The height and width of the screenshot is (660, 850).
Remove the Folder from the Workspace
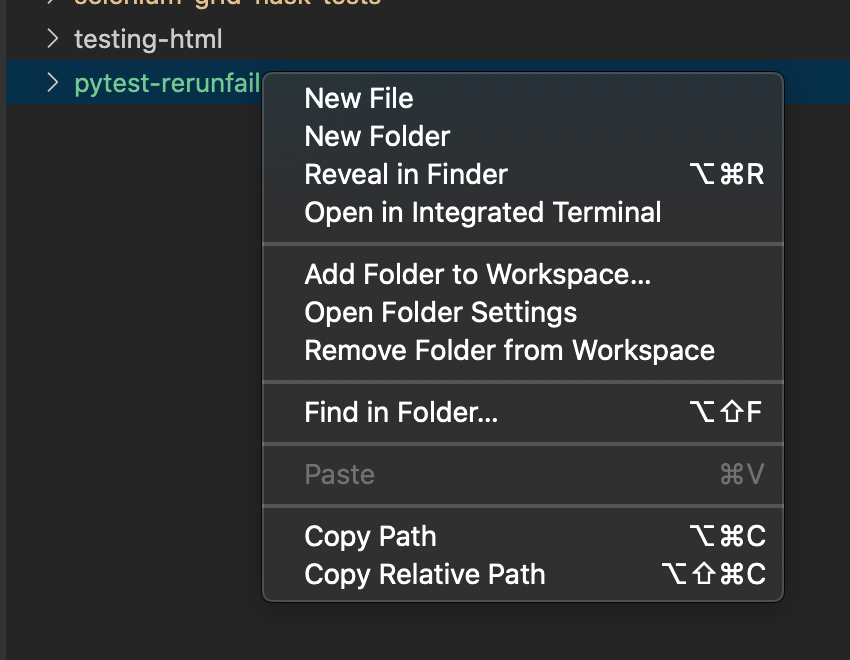pos(509,350)
